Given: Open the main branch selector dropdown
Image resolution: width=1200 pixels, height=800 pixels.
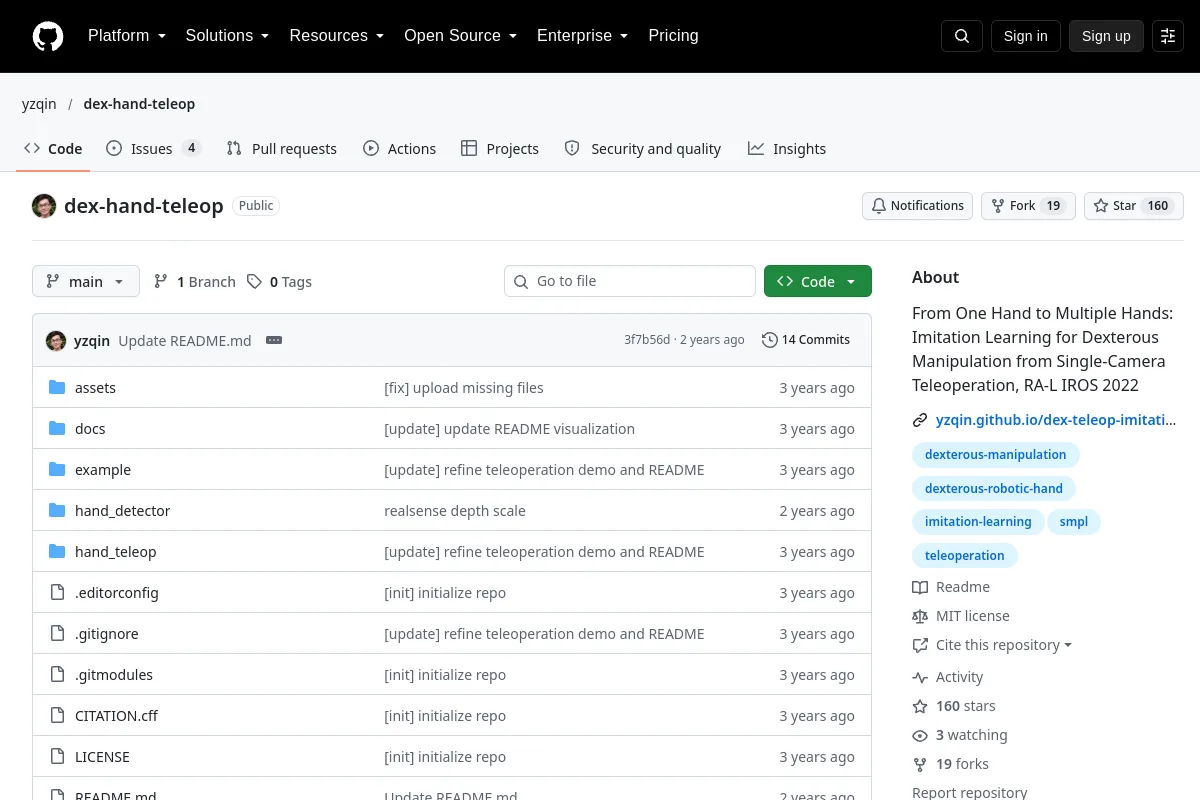Looking at the screenshot, I should [86, 281].
